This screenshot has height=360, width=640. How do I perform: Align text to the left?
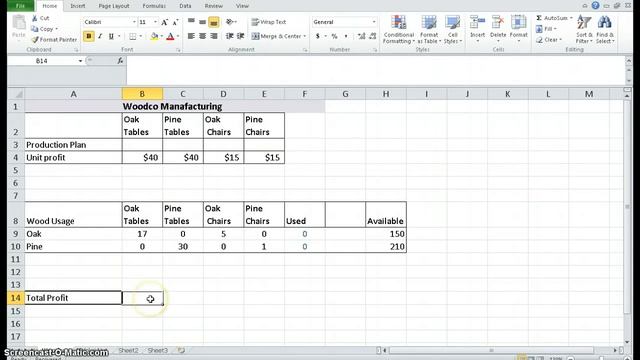[x=191, y=36]
